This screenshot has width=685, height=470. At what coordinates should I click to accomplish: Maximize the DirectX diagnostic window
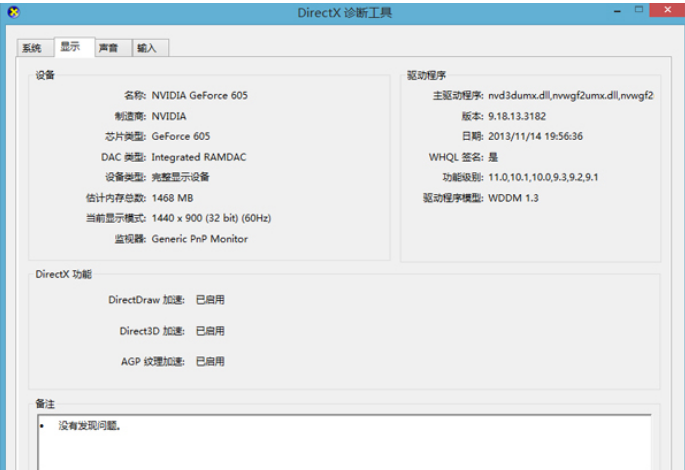coord(639,10)
